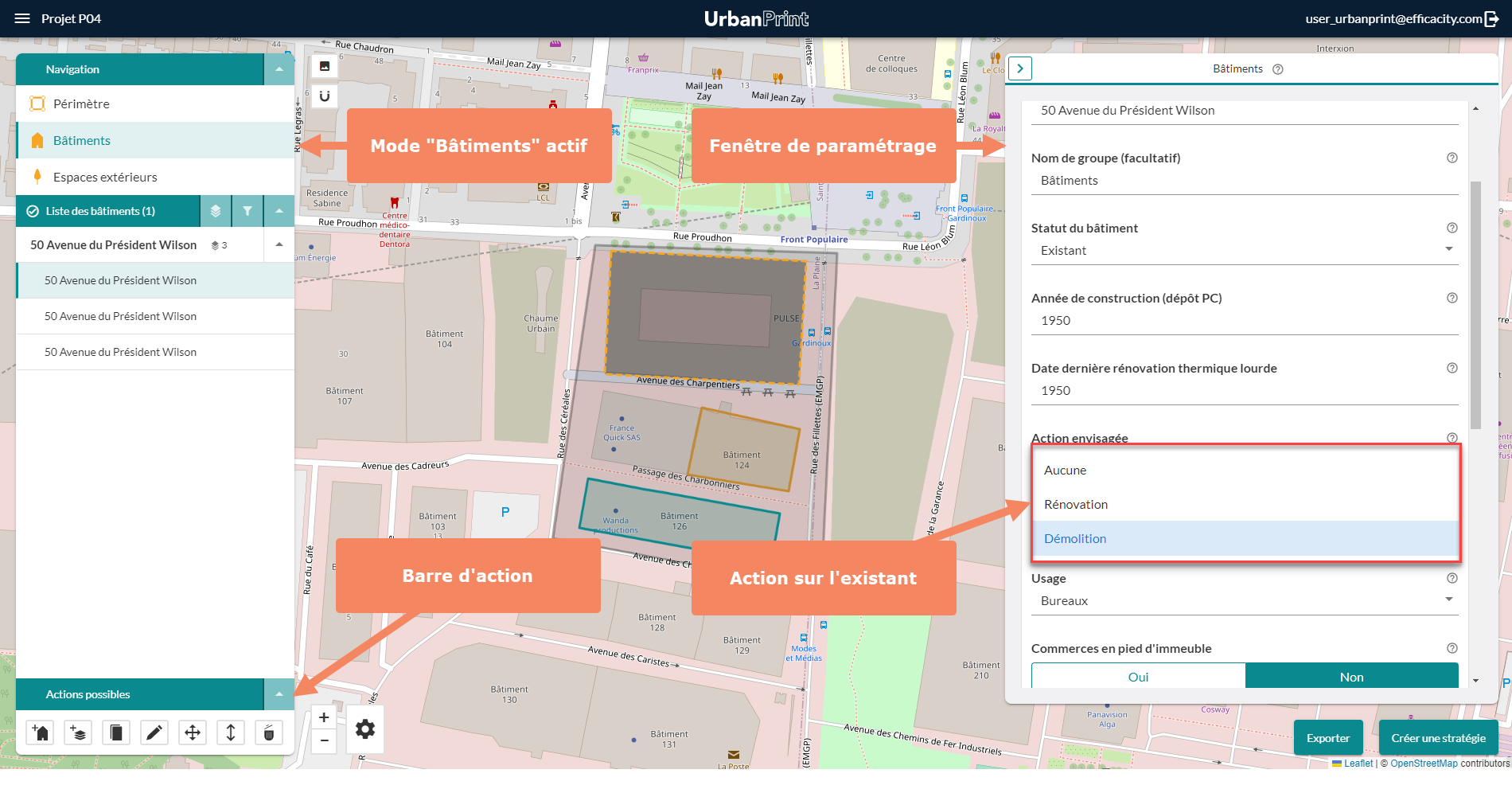1512x793 pixels.
Task: Toggle the map background image button
Action: point(325,66)
